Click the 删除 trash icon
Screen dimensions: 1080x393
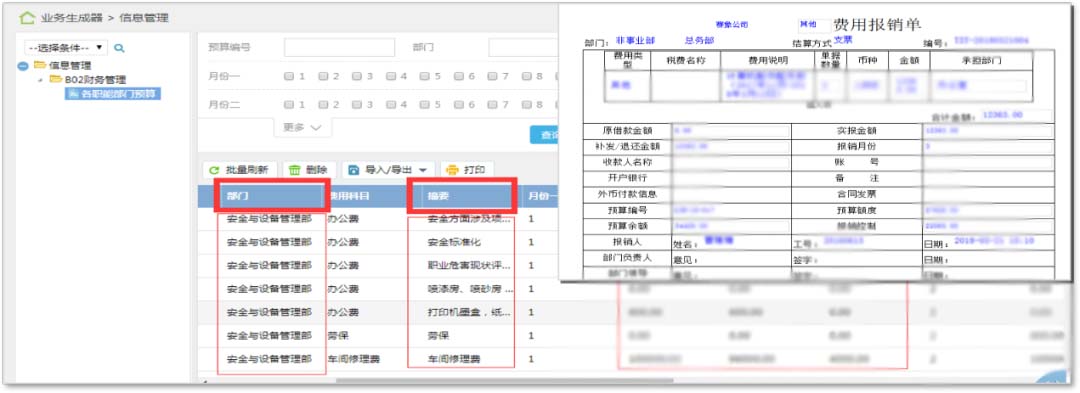point(294,170)
